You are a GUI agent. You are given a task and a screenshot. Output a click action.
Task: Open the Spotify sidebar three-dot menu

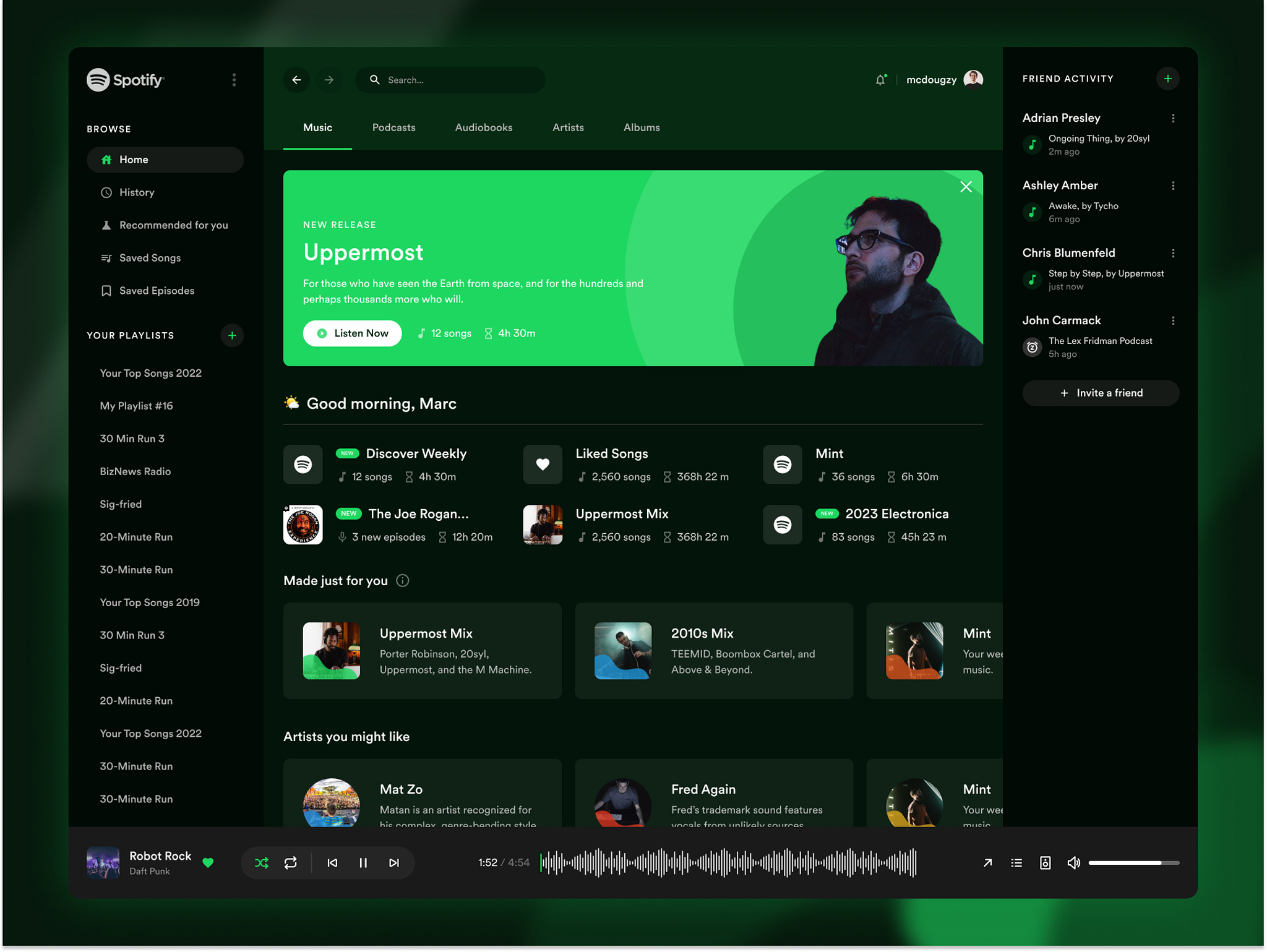234,80
